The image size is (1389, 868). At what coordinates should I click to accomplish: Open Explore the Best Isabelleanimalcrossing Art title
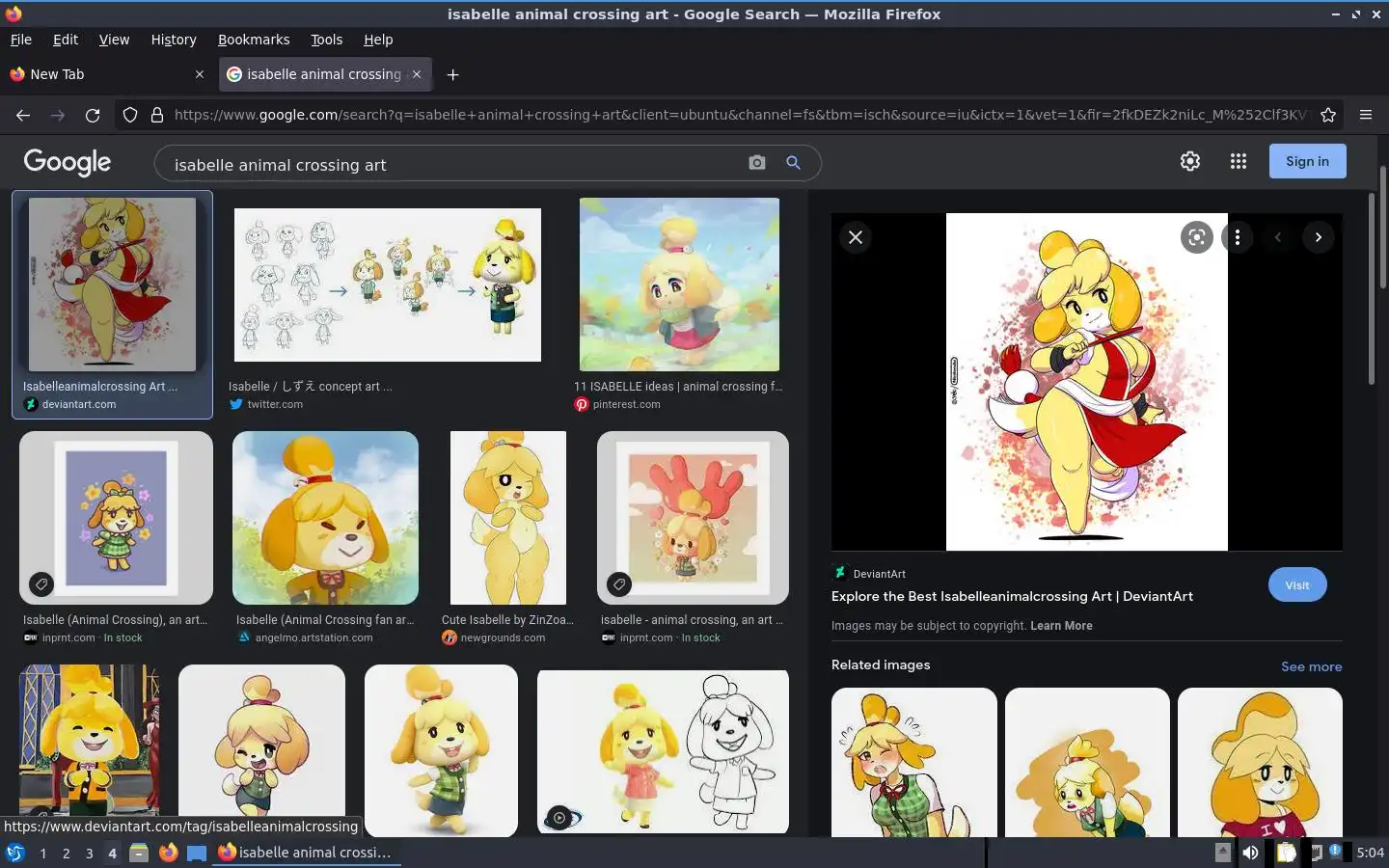[x=1012, y=596]
